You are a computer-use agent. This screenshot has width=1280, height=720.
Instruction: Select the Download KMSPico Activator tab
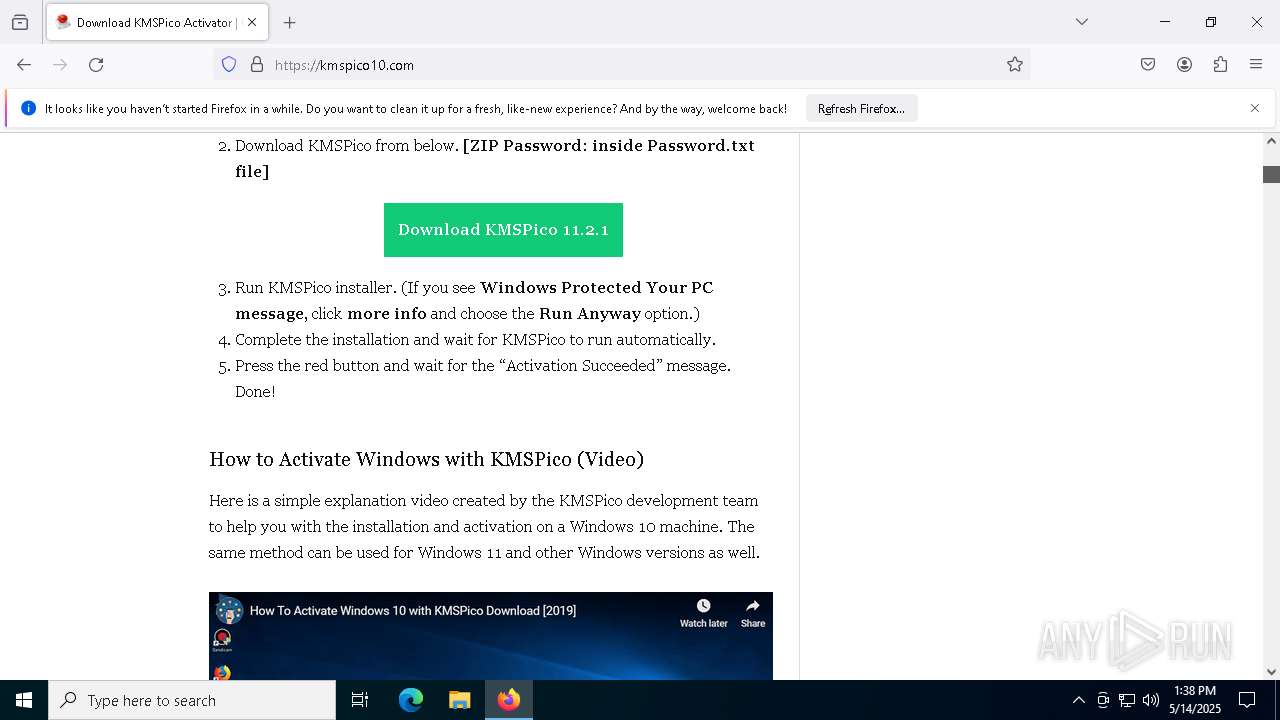coord(157,22)
